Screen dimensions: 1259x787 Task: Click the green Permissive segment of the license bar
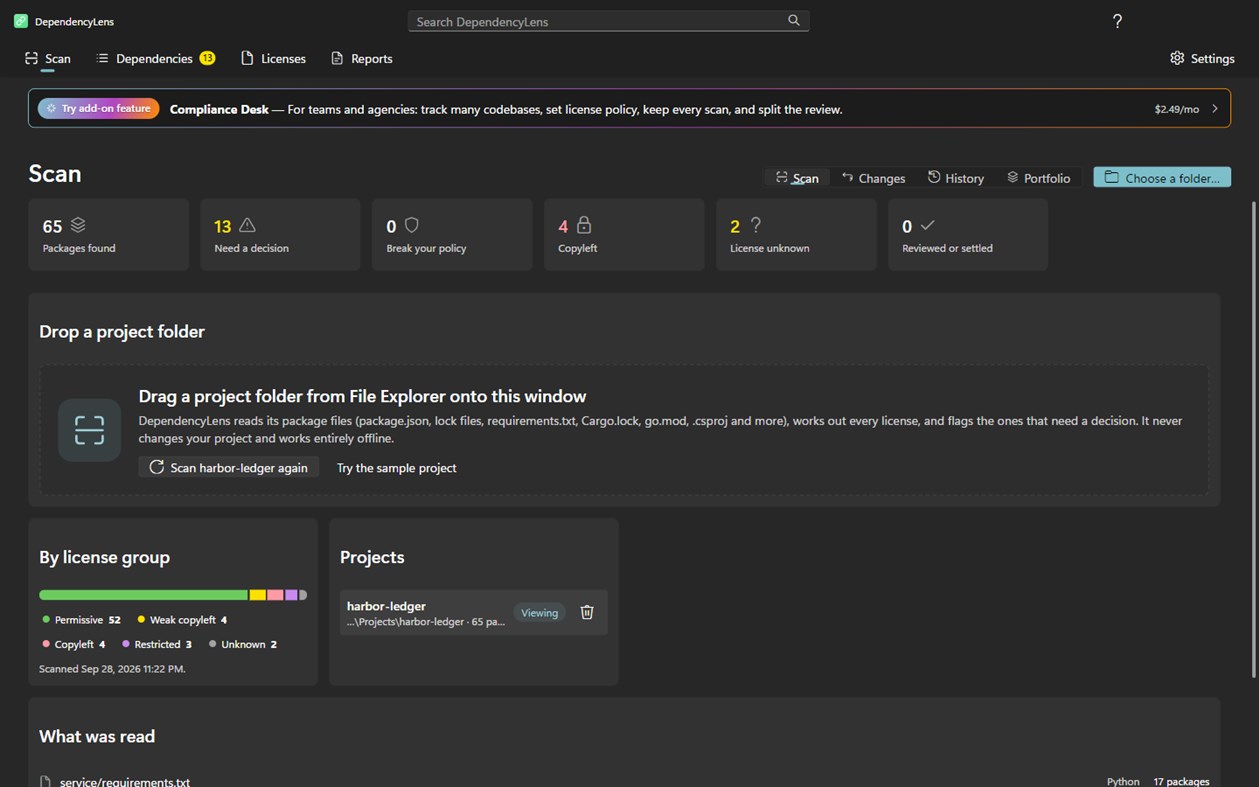click(143, 595)
